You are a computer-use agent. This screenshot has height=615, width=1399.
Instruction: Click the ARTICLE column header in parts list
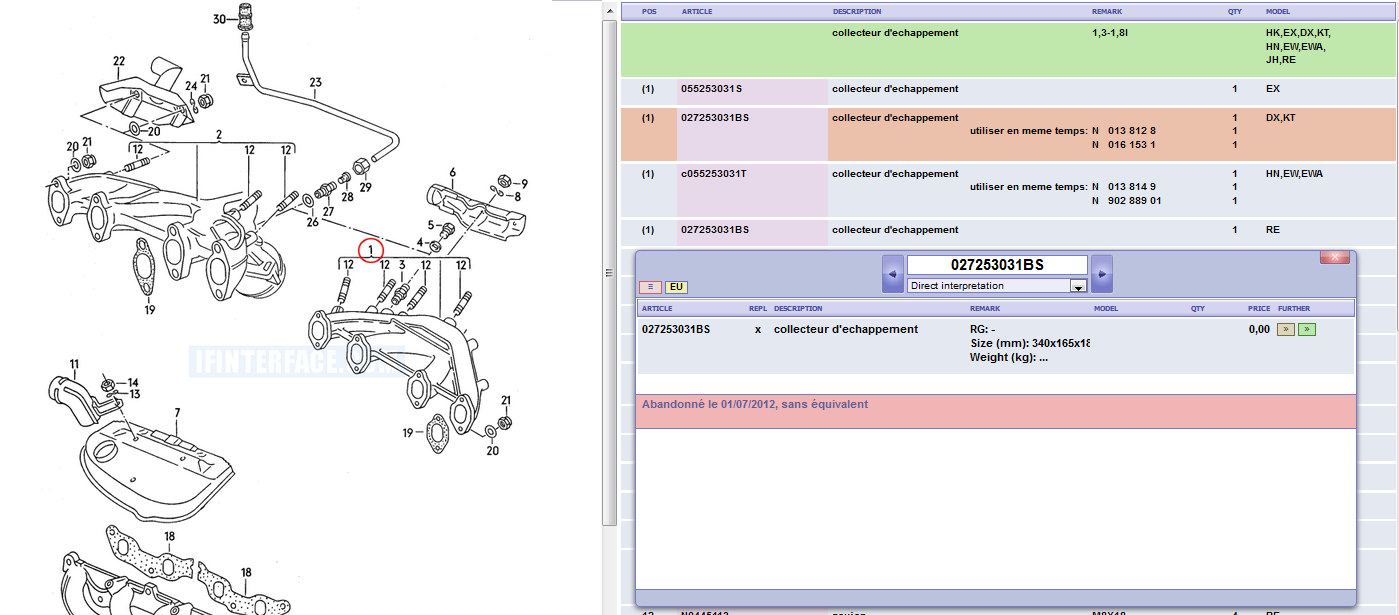tap(698, 12)
